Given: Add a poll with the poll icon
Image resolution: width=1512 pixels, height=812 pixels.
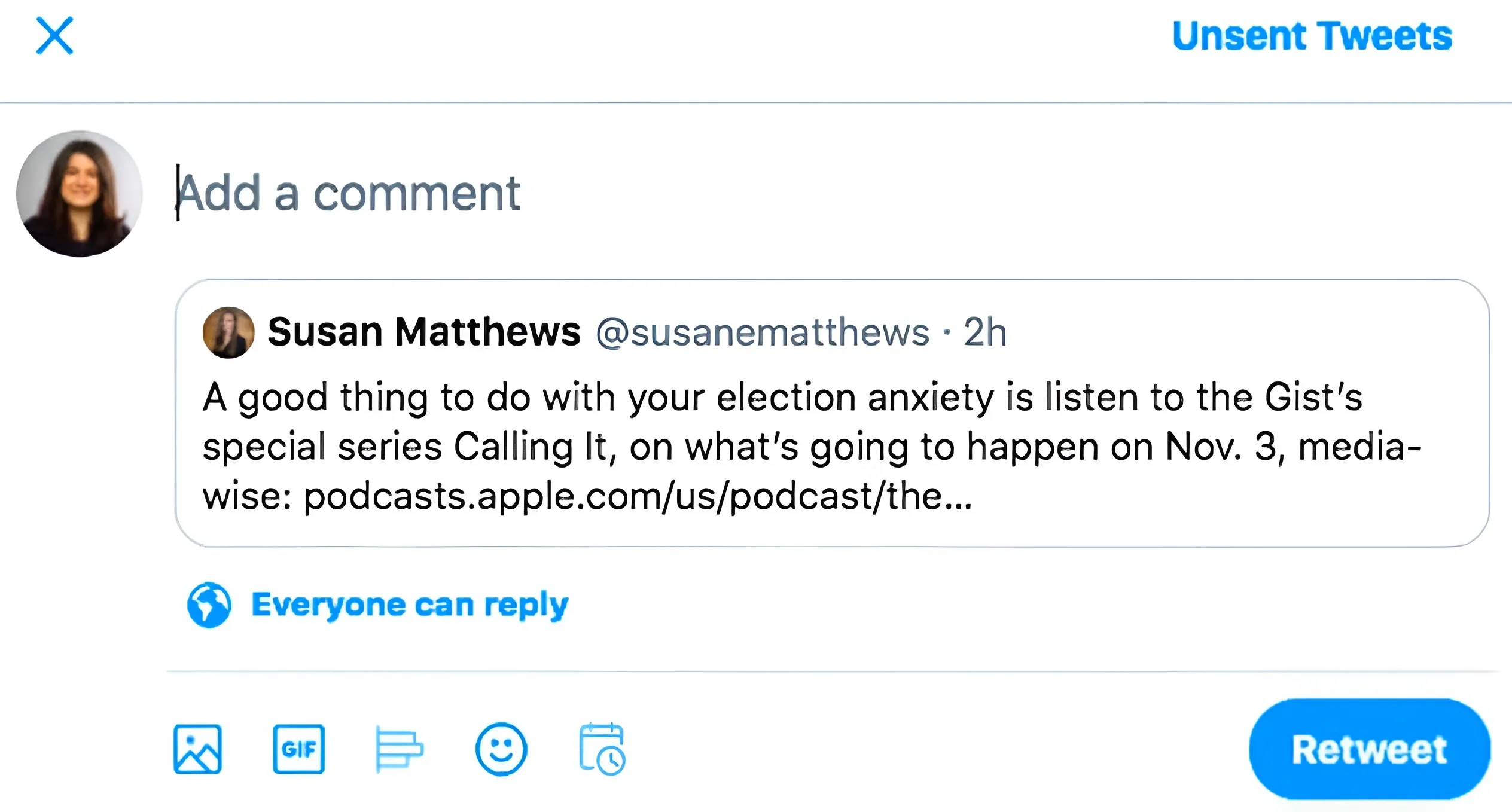Looking at the screenshot, I should coord(399,749).
